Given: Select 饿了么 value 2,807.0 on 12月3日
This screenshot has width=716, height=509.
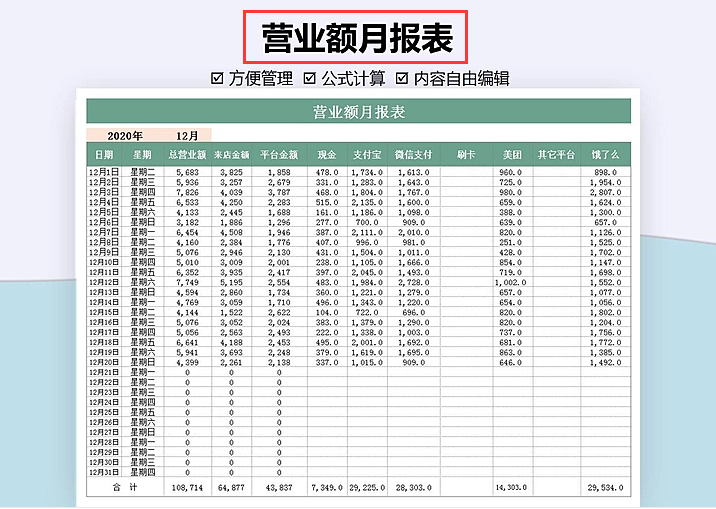Looking at the screenshot, I should 605,192.
